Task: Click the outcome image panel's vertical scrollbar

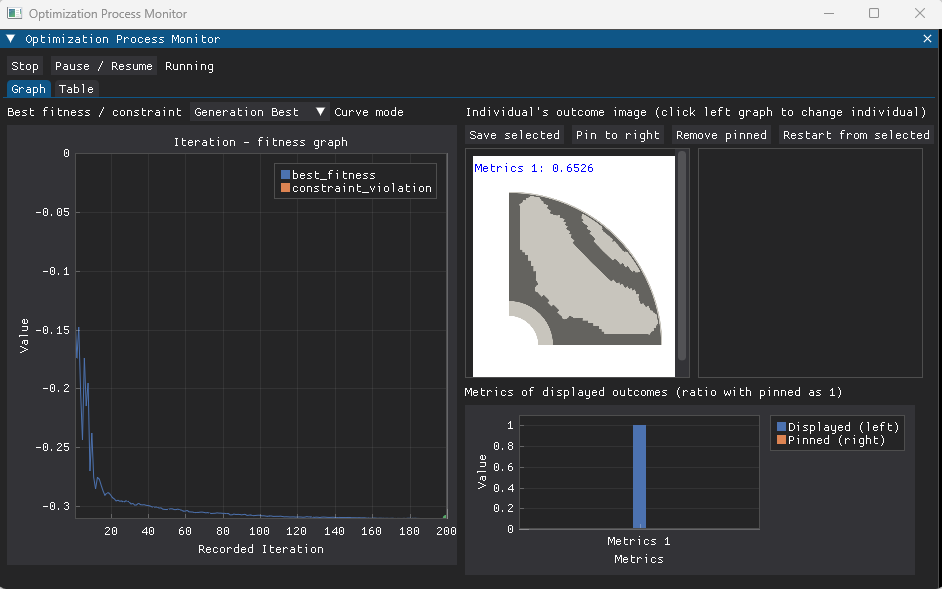Action: pos(682,255)
